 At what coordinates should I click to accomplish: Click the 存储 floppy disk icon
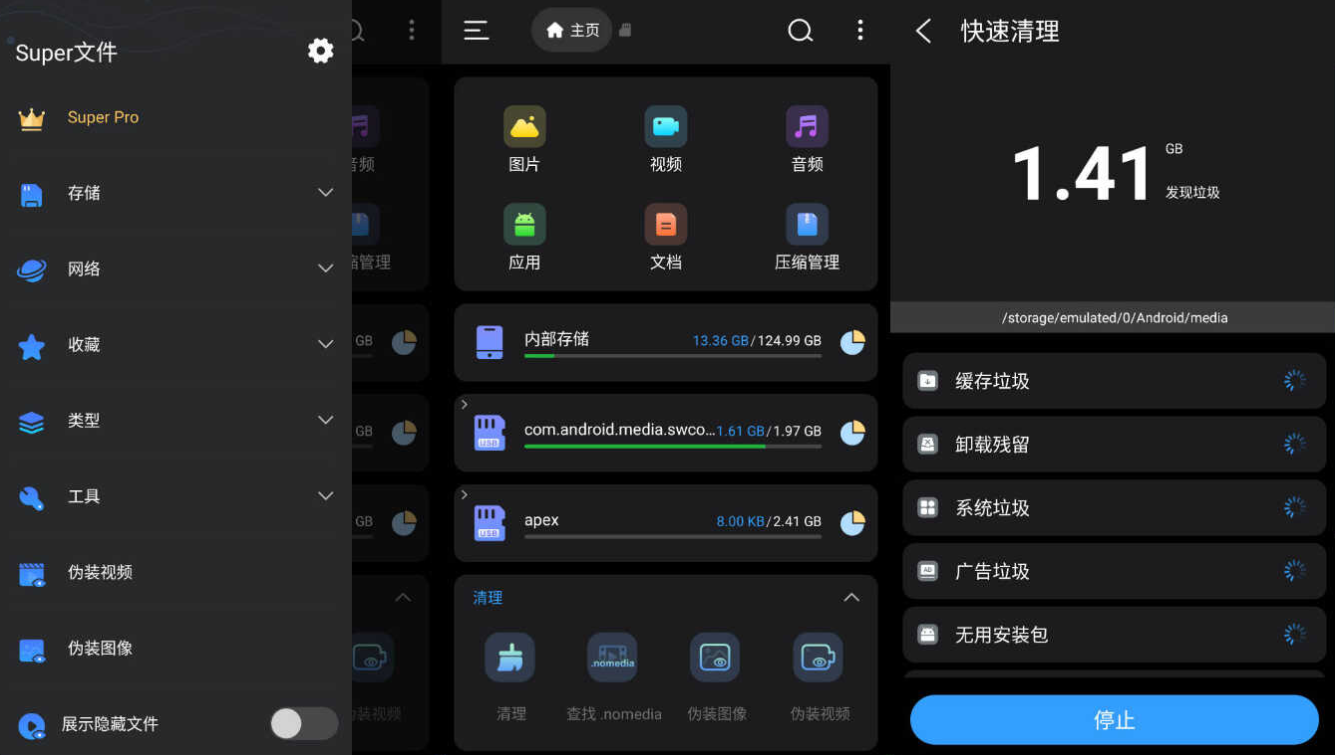pos(32,195)
